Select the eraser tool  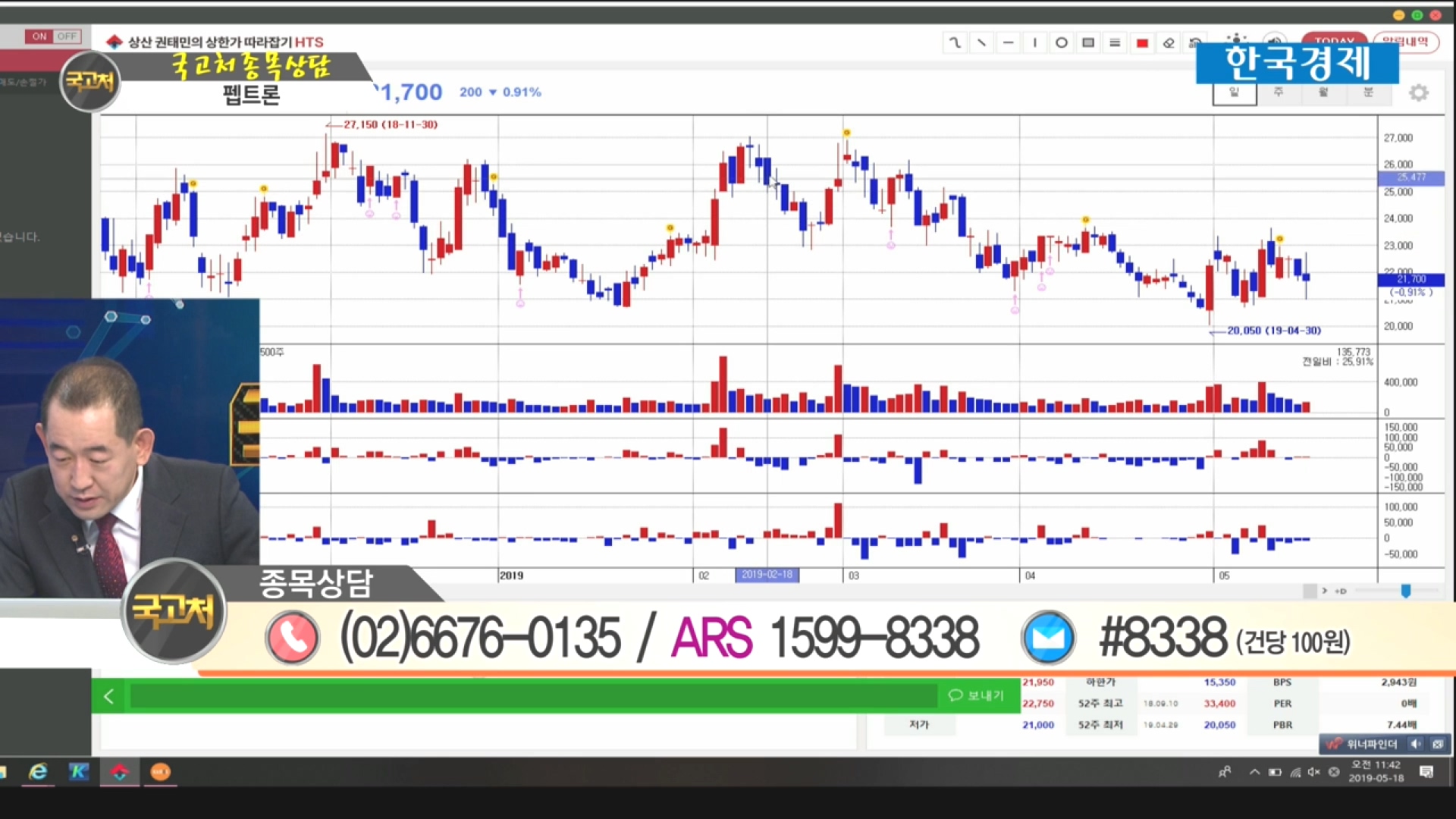[1169, 43]
